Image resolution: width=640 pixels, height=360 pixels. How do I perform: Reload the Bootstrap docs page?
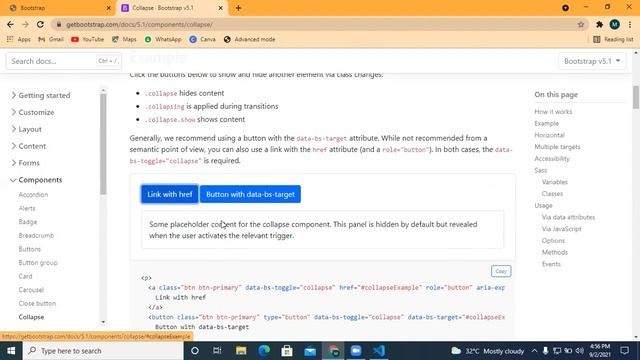(x=40, y=24)
